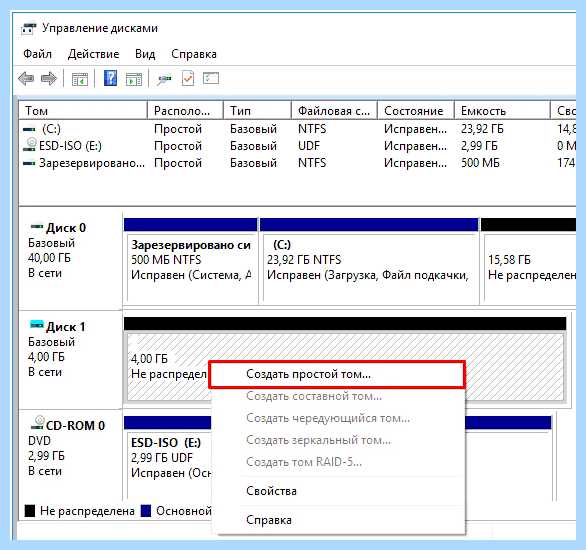Sort by the Располо... column header

click(185, 111)
